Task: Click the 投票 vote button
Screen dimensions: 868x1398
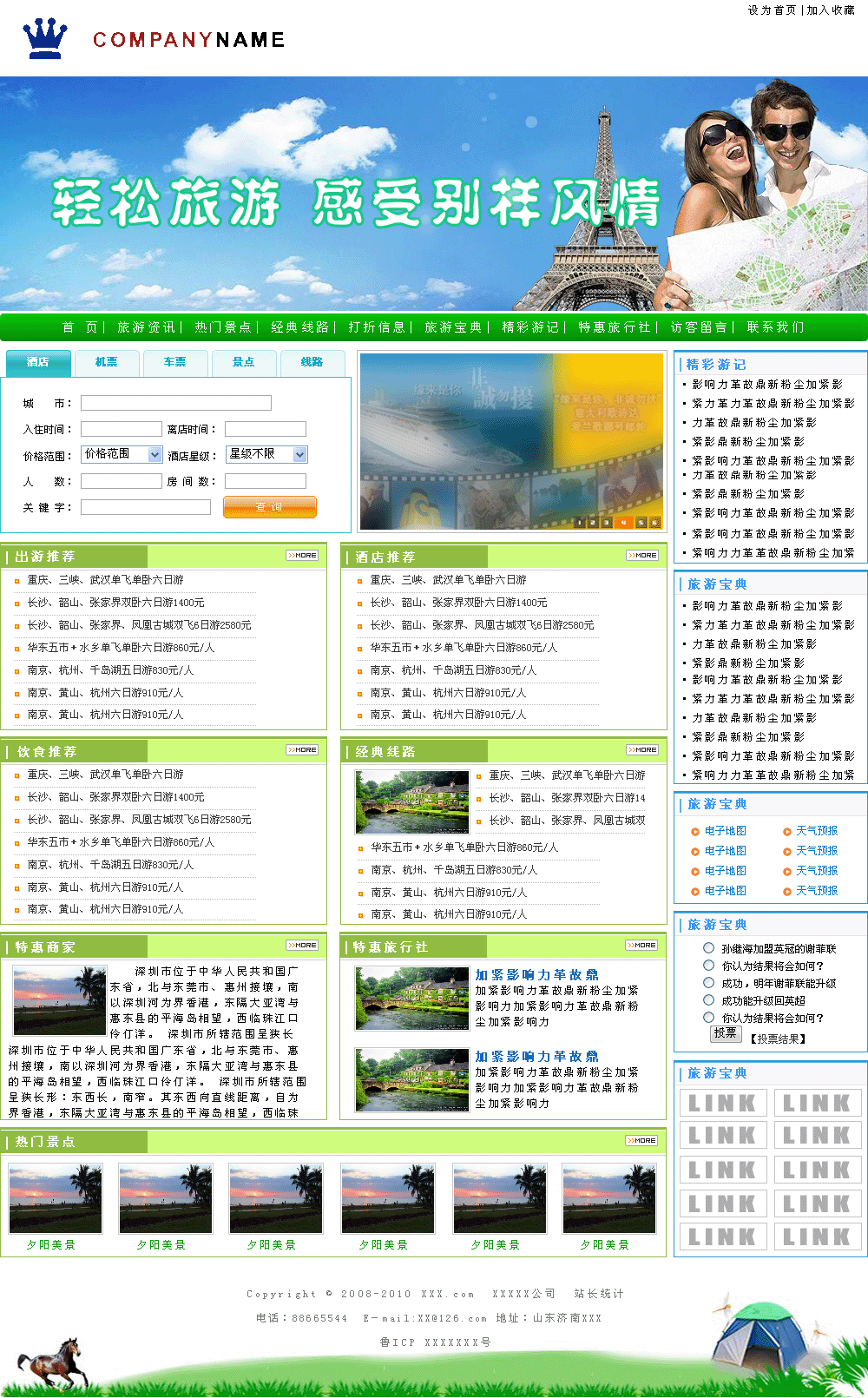Action: click(725, 1033)
